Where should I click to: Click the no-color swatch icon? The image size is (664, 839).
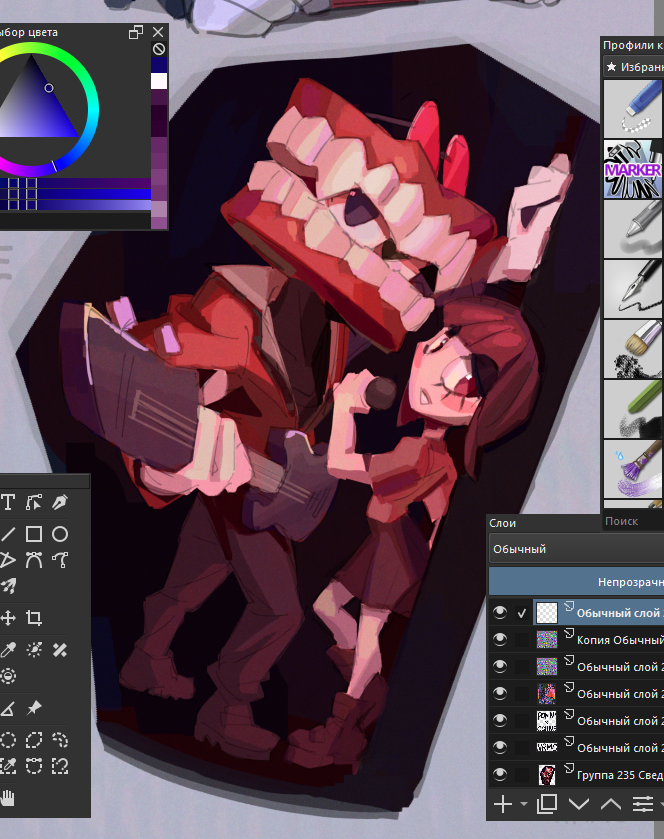click(x=159, y=49)
